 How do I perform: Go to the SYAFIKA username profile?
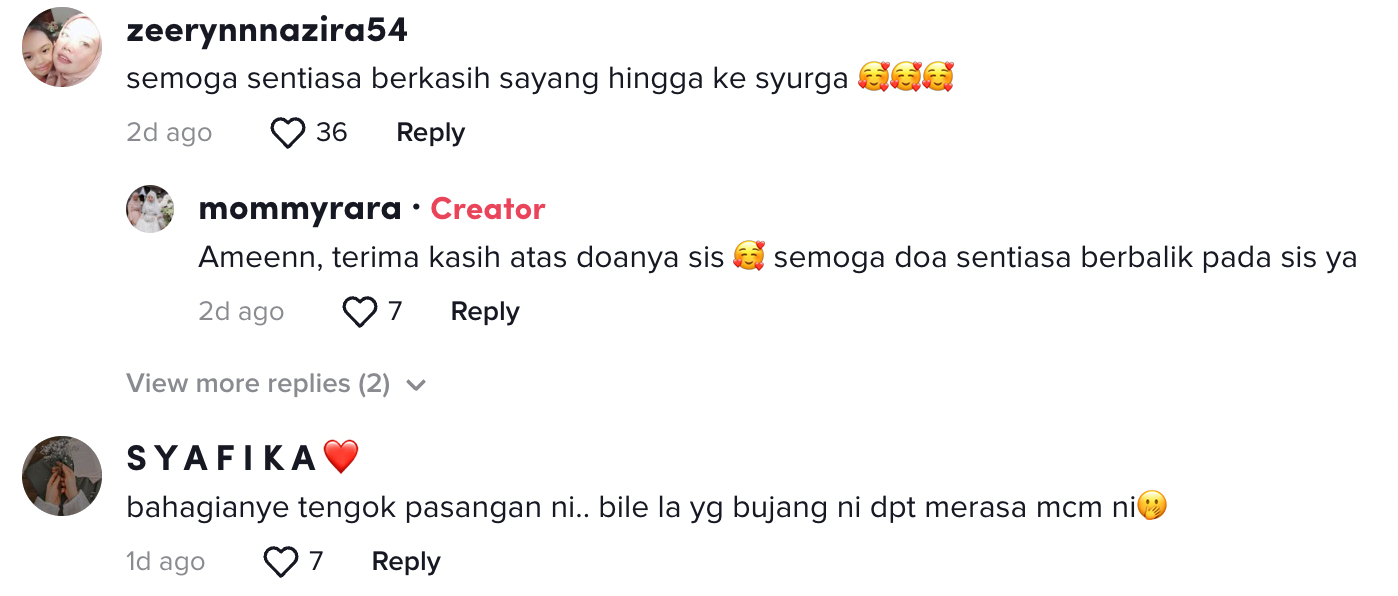click(222, 458)
